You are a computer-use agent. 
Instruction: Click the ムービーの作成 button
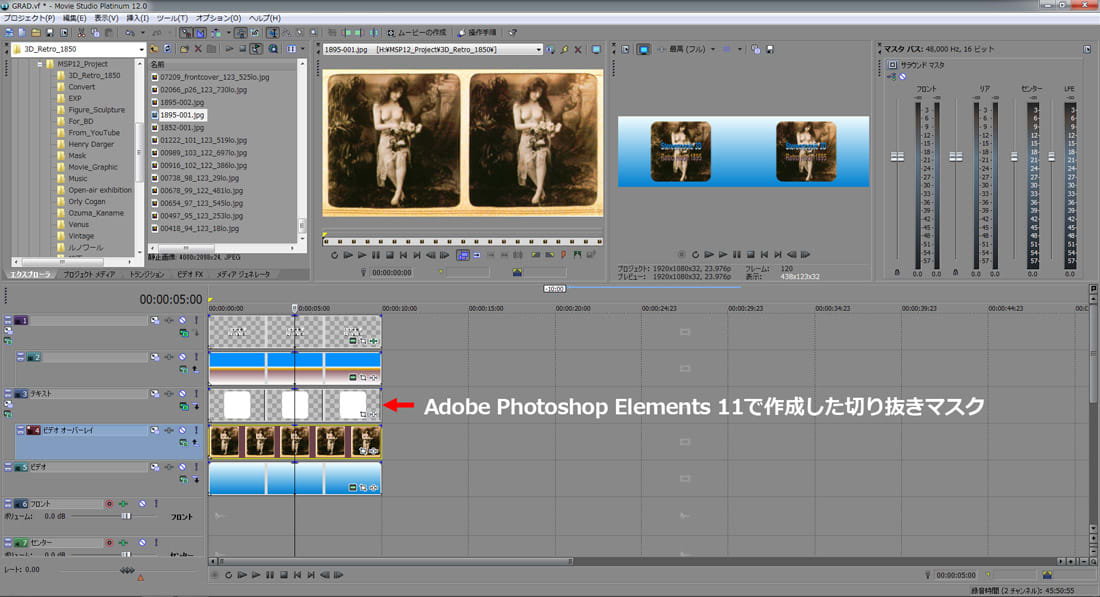click(417, 33)
